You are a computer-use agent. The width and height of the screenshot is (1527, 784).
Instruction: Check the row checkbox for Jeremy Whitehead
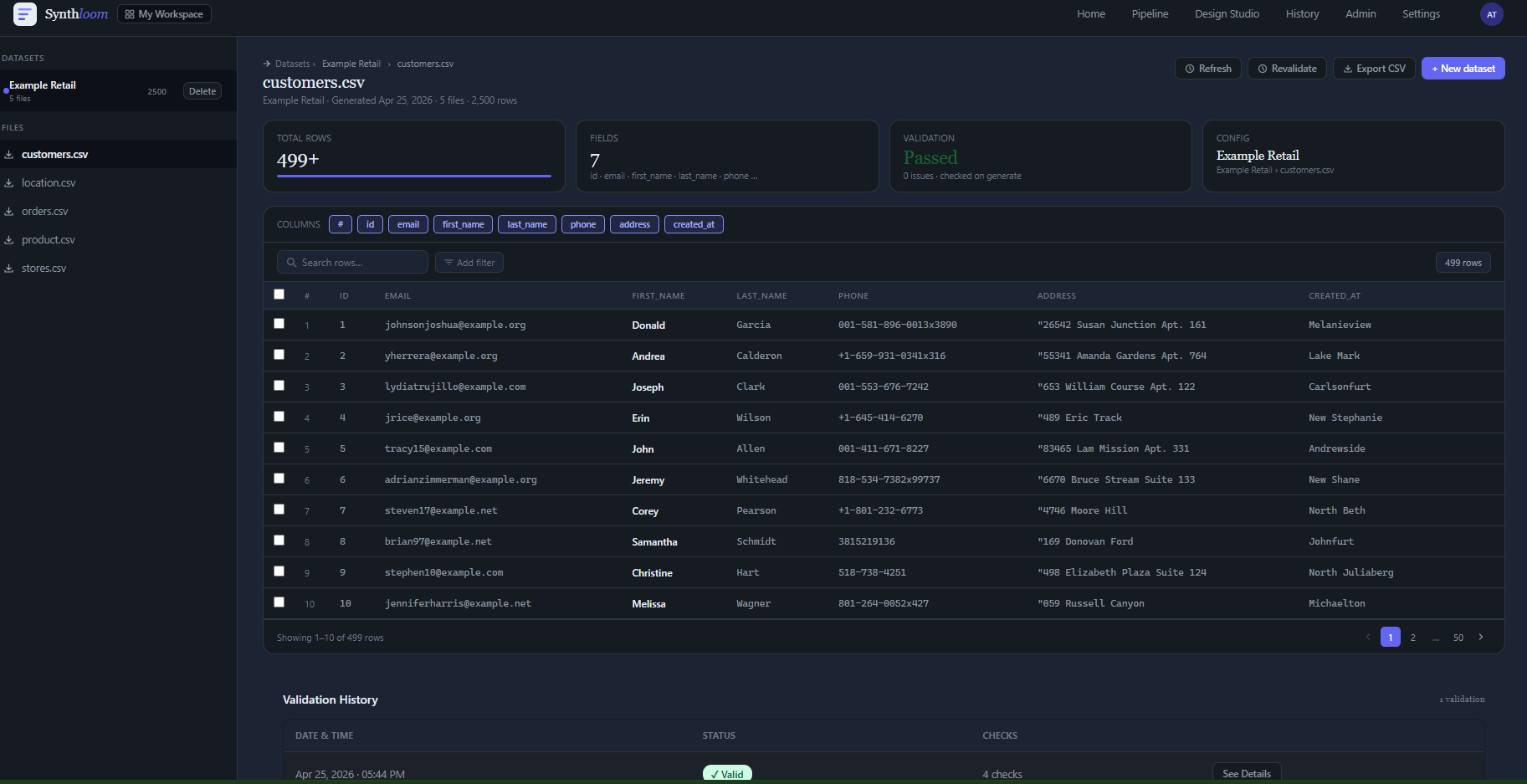coord(279,479)
